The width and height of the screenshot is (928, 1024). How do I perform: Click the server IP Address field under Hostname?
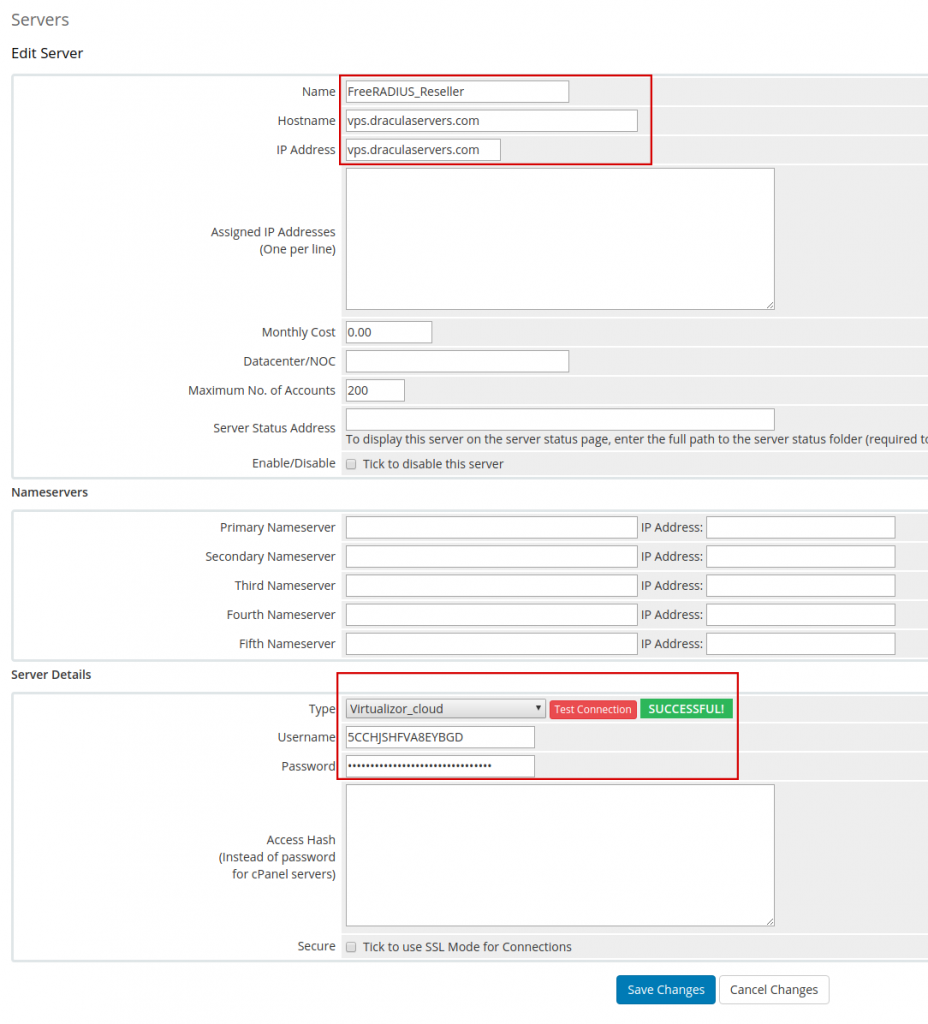click(x=423, y=150)
